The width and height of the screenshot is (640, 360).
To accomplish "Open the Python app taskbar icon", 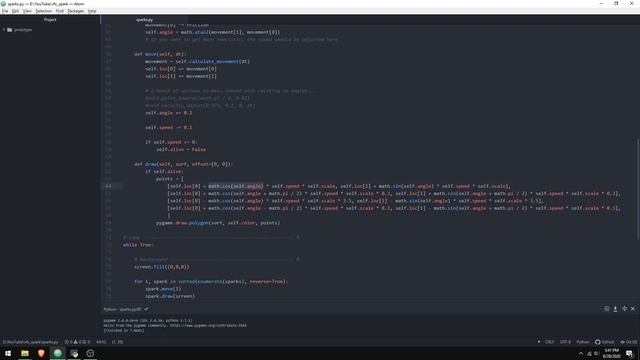I will pyautogui.click(x=74, y=353).
